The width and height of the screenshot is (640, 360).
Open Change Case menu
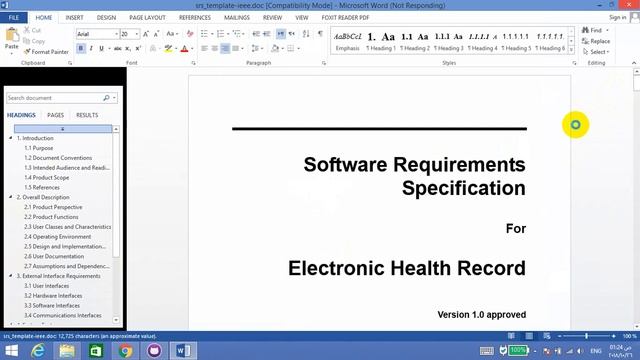[172, 34]
